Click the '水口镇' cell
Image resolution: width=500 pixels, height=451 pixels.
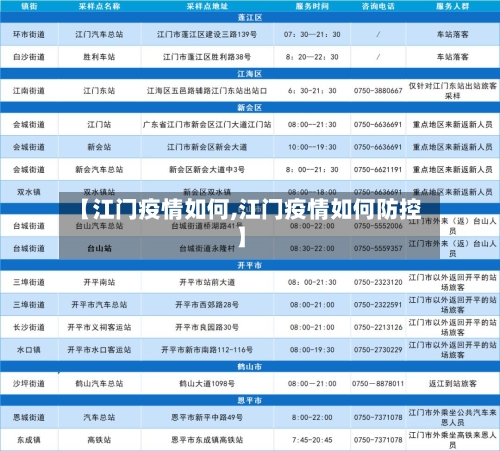click(29, 350)
